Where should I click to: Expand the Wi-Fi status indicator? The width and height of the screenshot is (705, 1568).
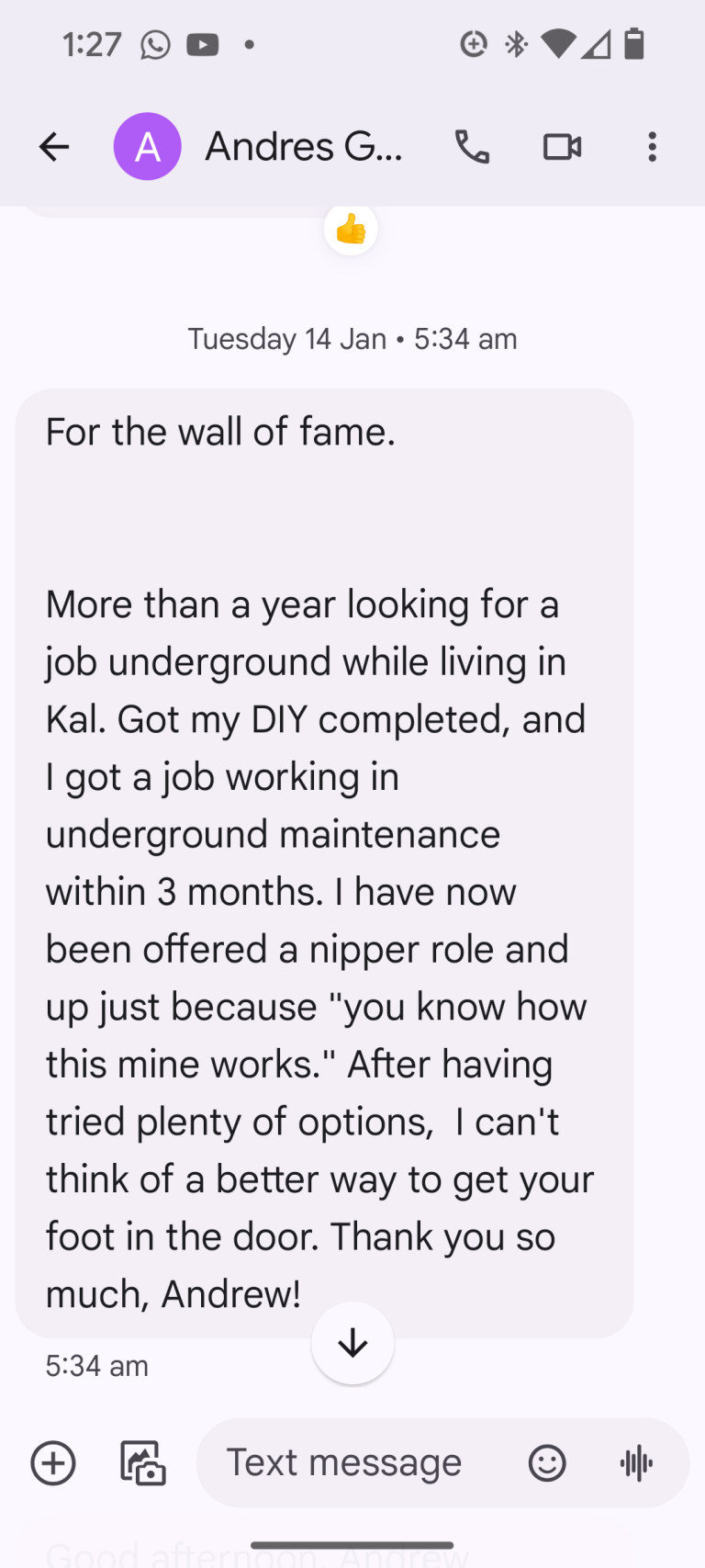(556, 43)
